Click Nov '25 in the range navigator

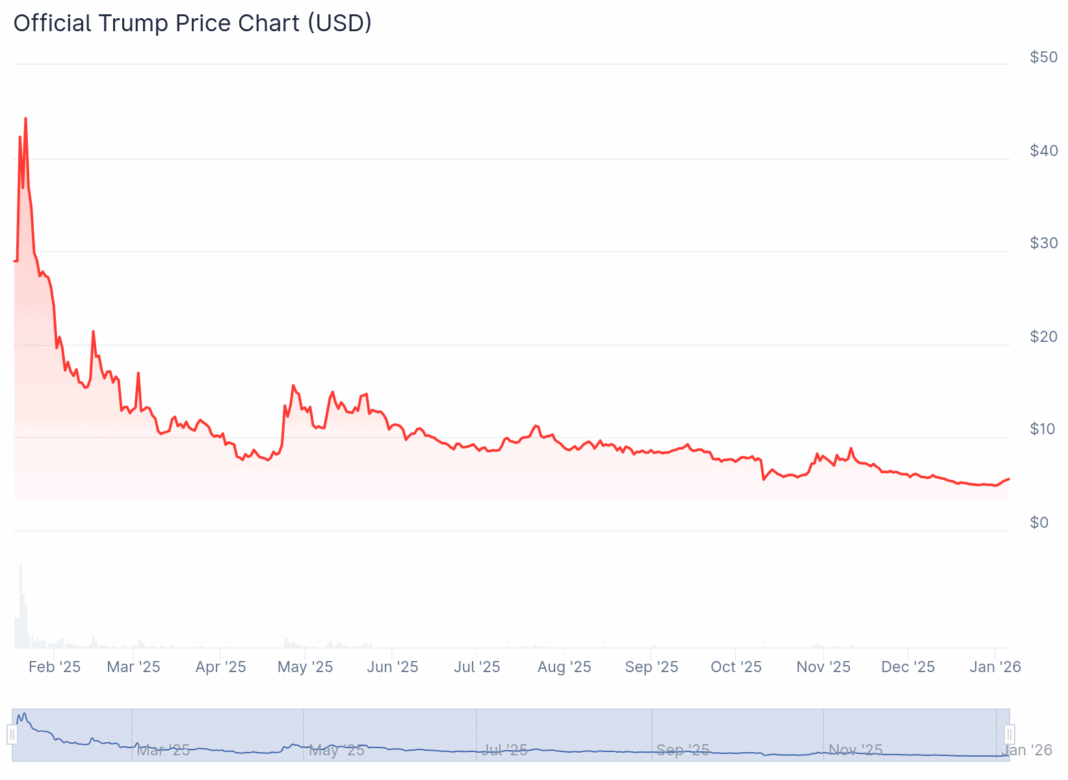856,749
